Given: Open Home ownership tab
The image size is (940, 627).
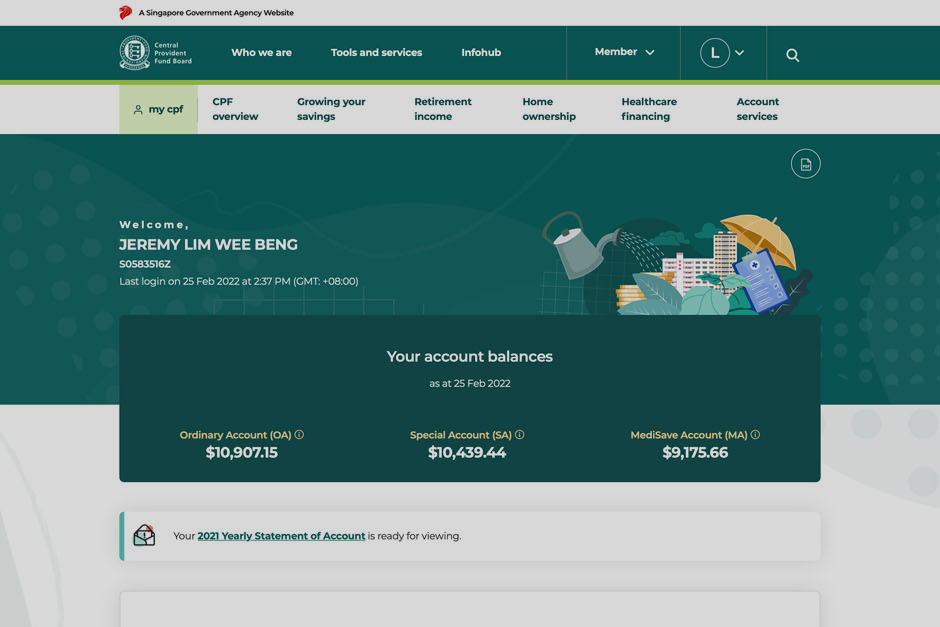Looking at the screenshot, I should [549, 109].
